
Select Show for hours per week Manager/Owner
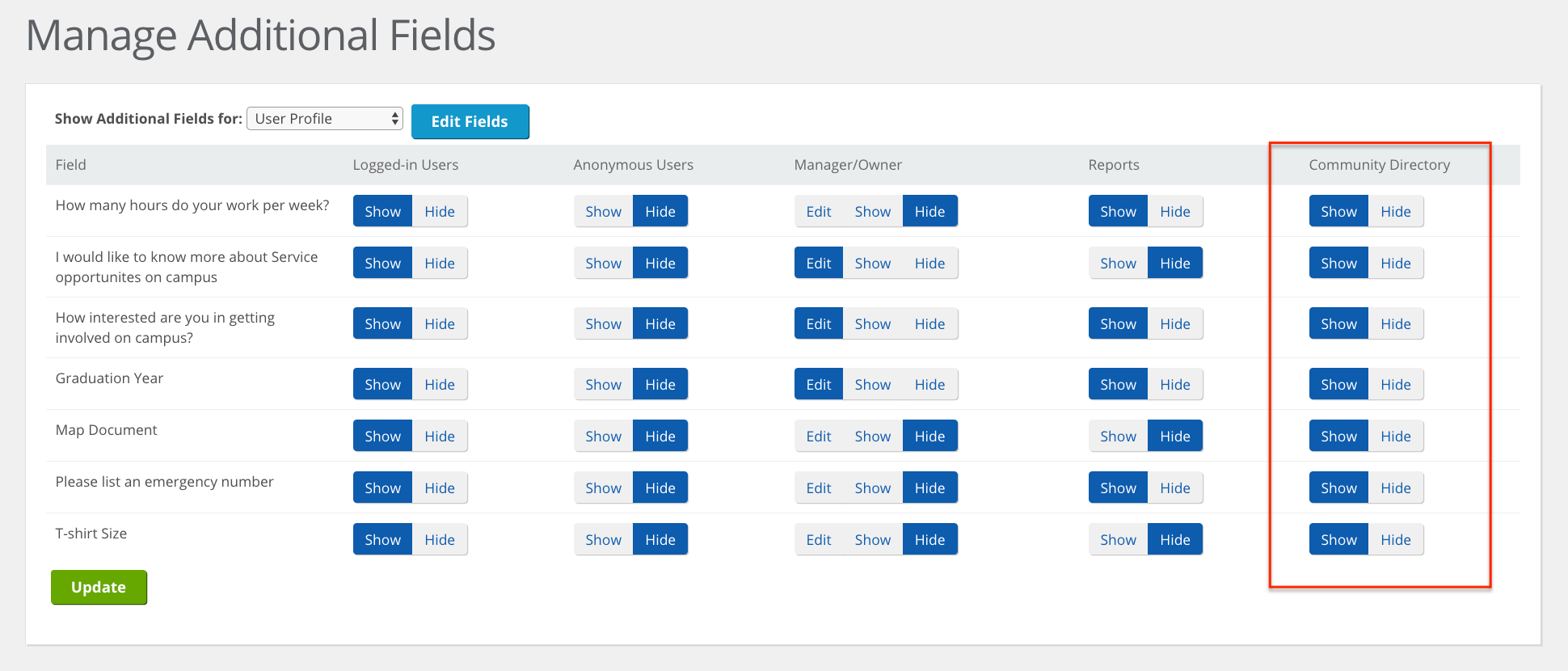[x=873, y=211]
